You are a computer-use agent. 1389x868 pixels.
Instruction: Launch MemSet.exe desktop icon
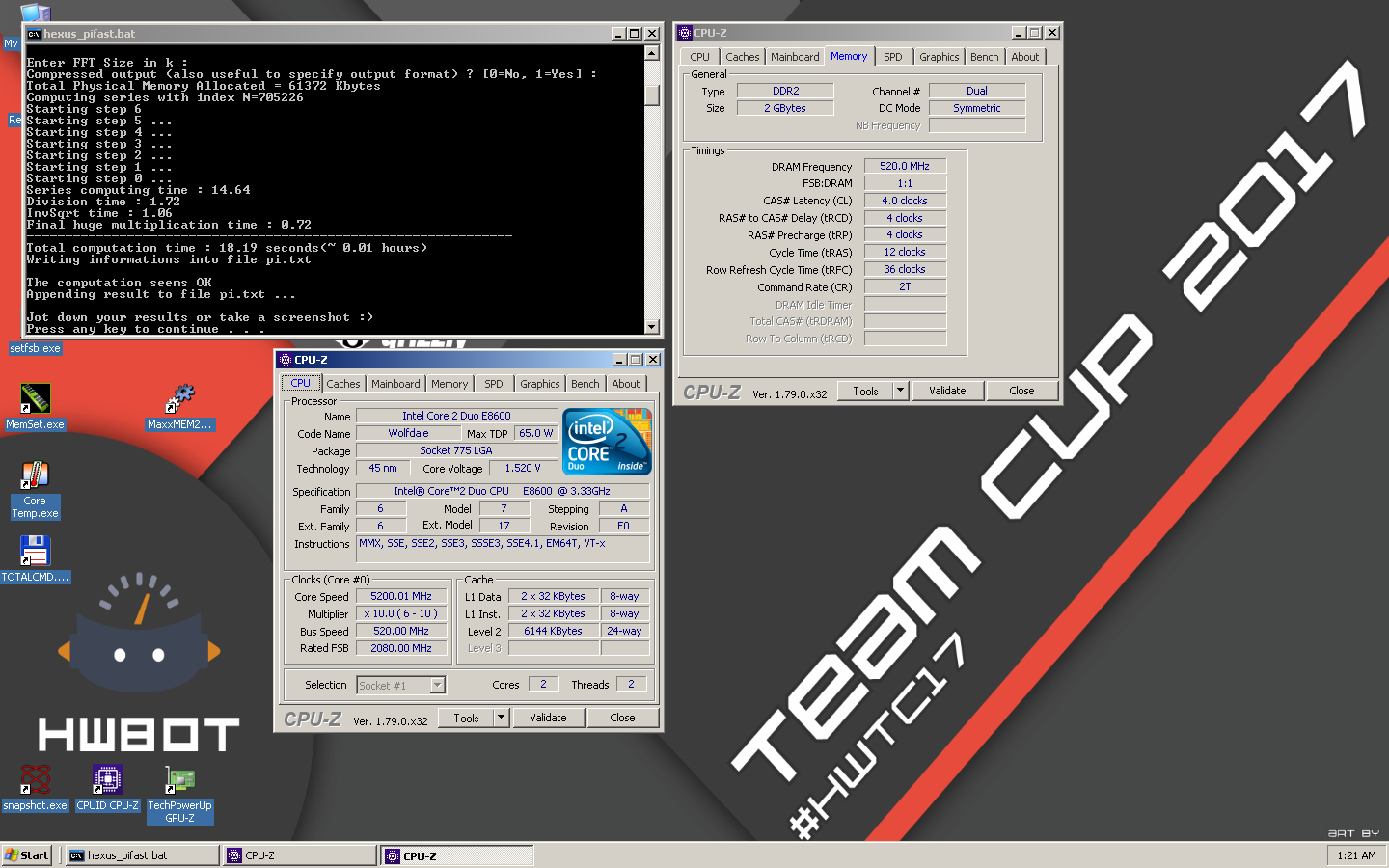[36, 398]
